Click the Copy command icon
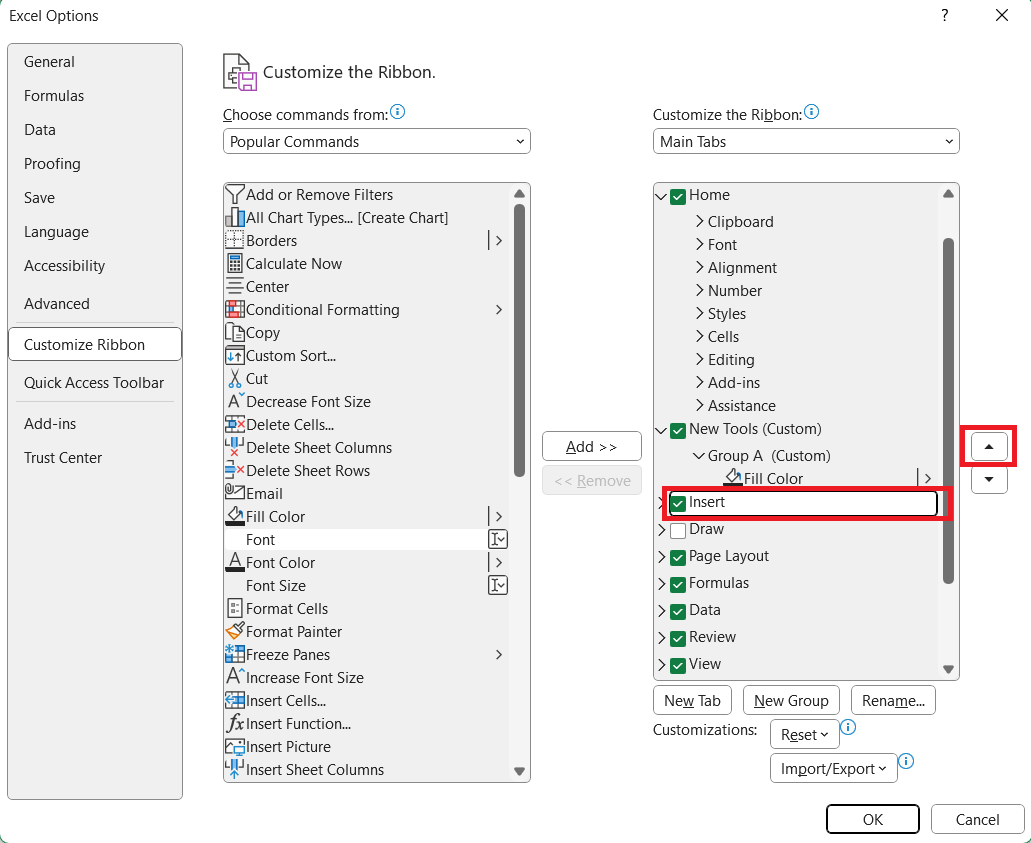Image resolution: width=1031 pixels, height=843 pixels. coord(235,333)
